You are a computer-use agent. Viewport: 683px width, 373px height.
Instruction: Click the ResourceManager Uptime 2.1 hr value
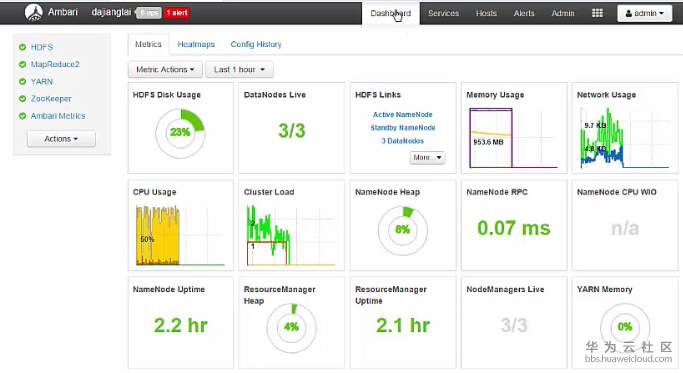(x=403, y=326)
